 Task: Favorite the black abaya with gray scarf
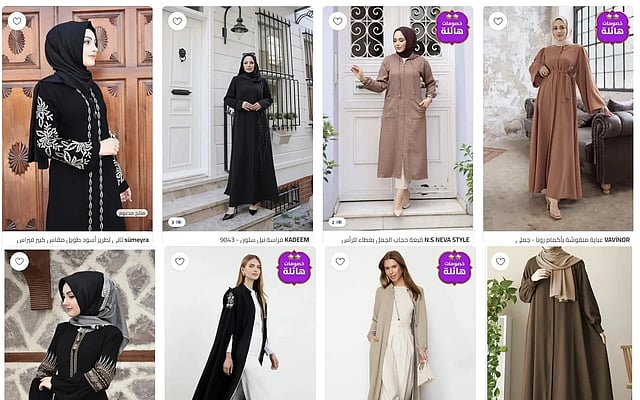click(x=20, y=261)
